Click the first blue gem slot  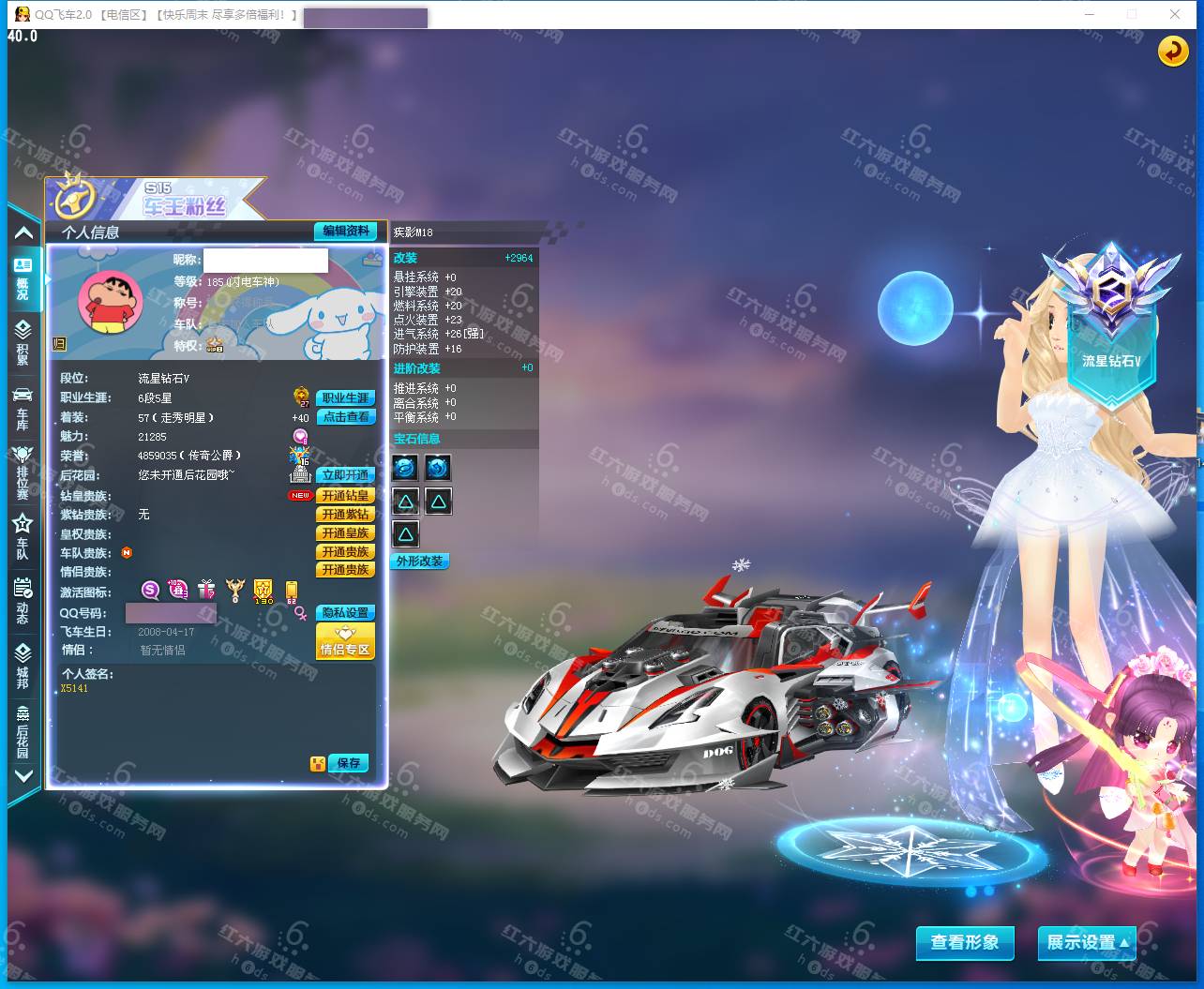[405, 467]
